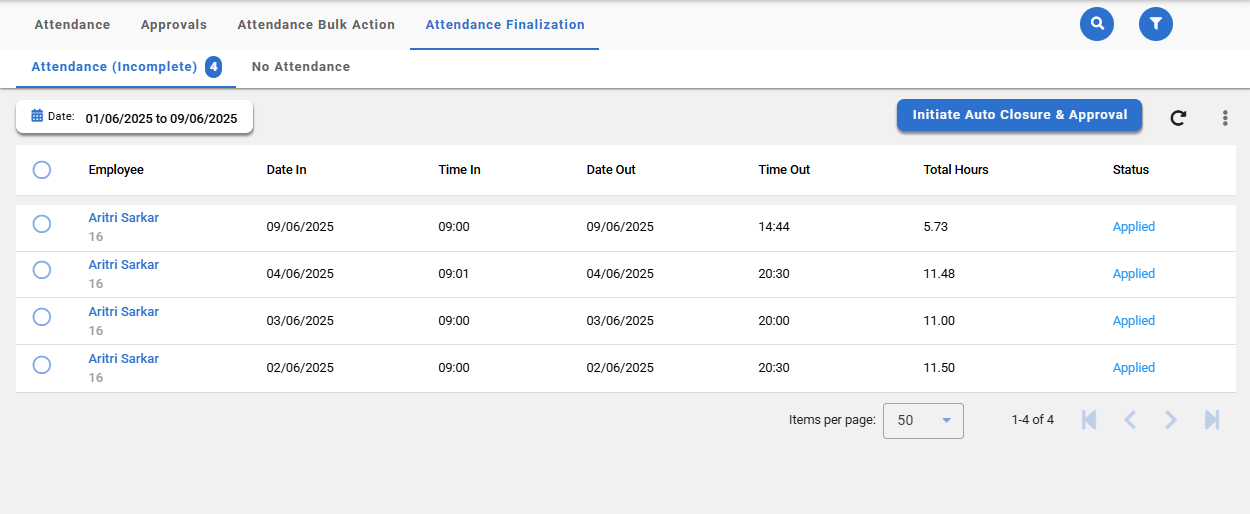Image resolution: width=1250 pixels, height=514 pixels.
Task: Open Aritri Sarkar link in 04/06/2025 row
Action: click(124, 265)
